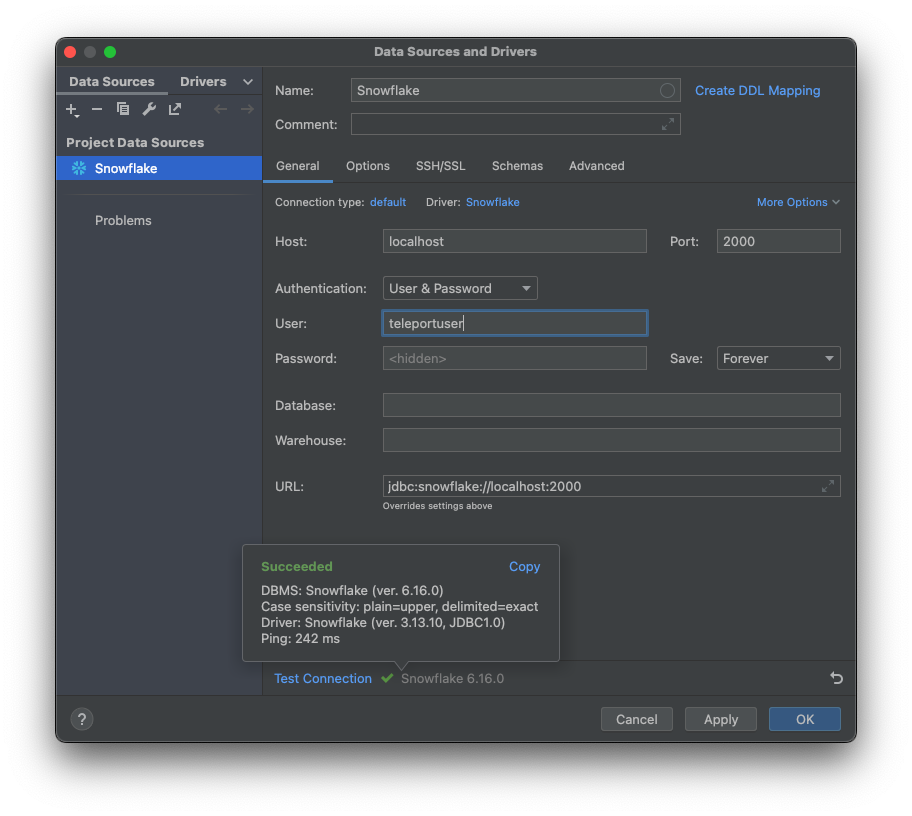Screen dimensions: 912x816
Task: Open the Create DDL Mapping link
Action: [x=757, y=91]
